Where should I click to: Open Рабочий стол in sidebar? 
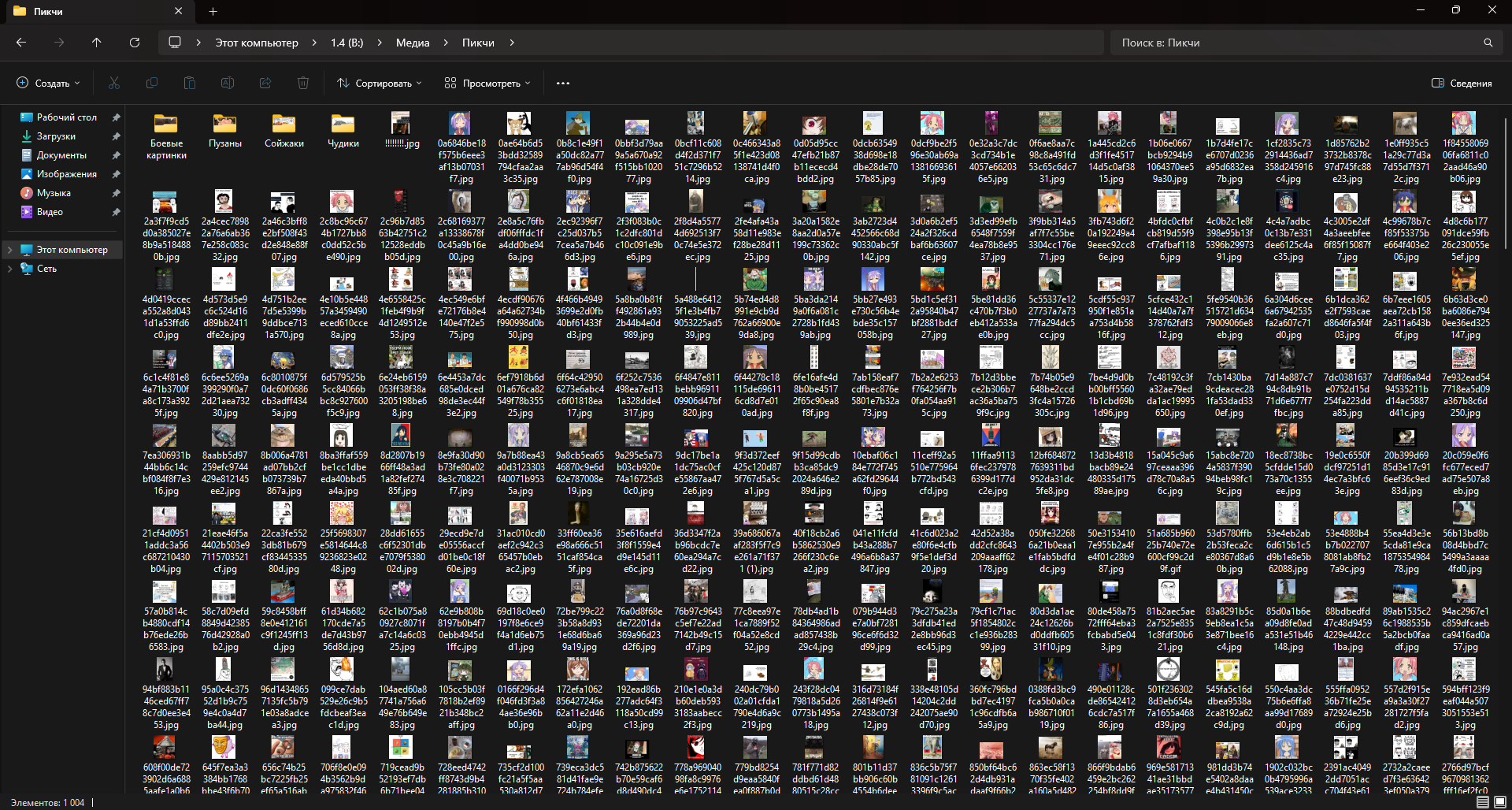click(x=67, y=117)
